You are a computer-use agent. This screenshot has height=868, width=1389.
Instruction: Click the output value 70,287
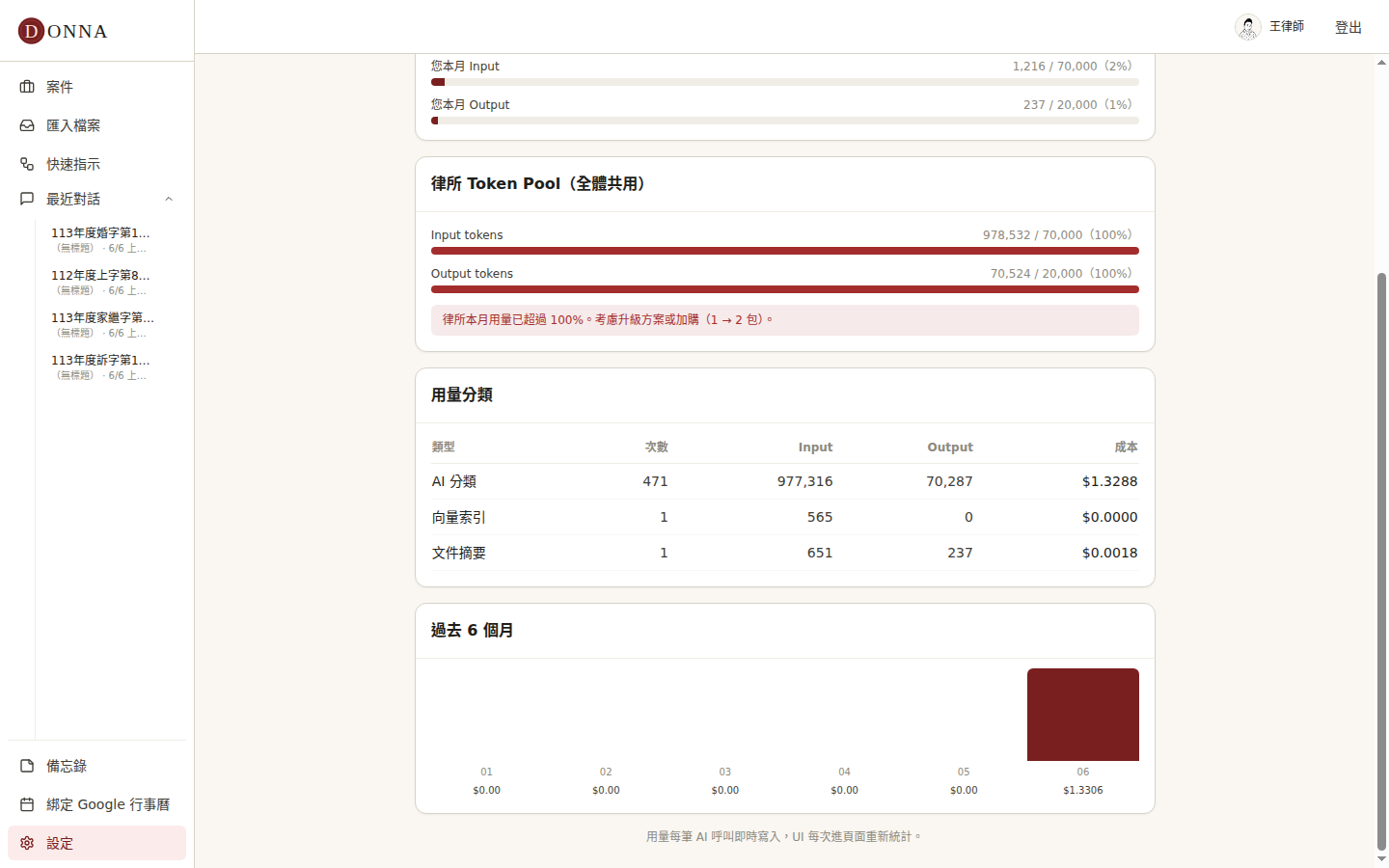point(949,481)
